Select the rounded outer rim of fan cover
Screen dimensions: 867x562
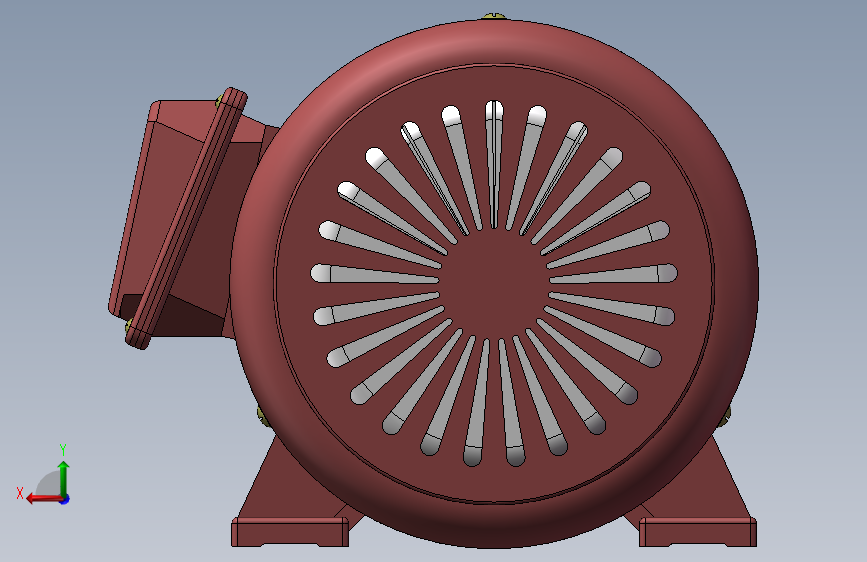point(494,40)
